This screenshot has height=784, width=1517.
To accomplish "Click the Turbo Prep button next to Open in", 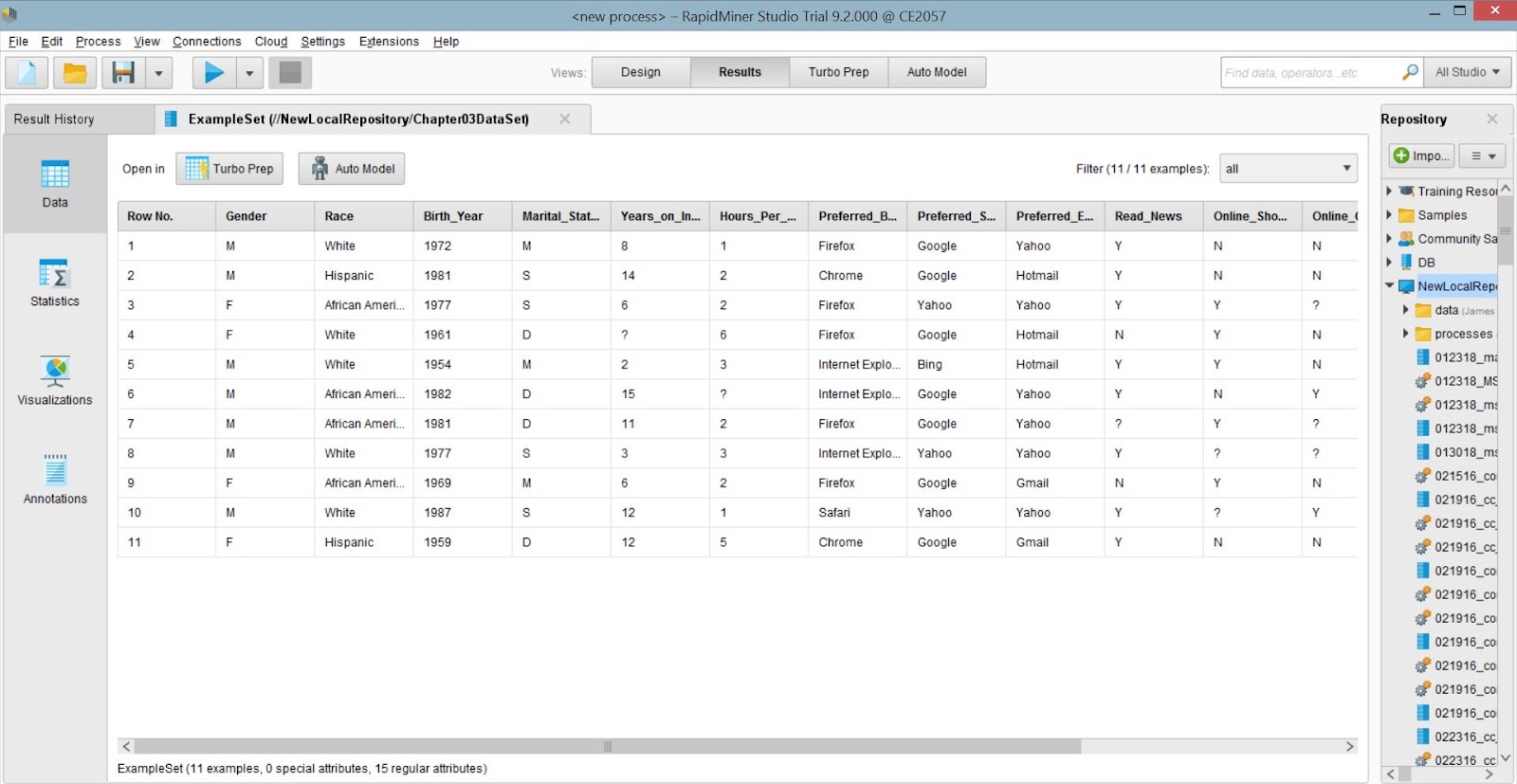I will click(229, 169).
